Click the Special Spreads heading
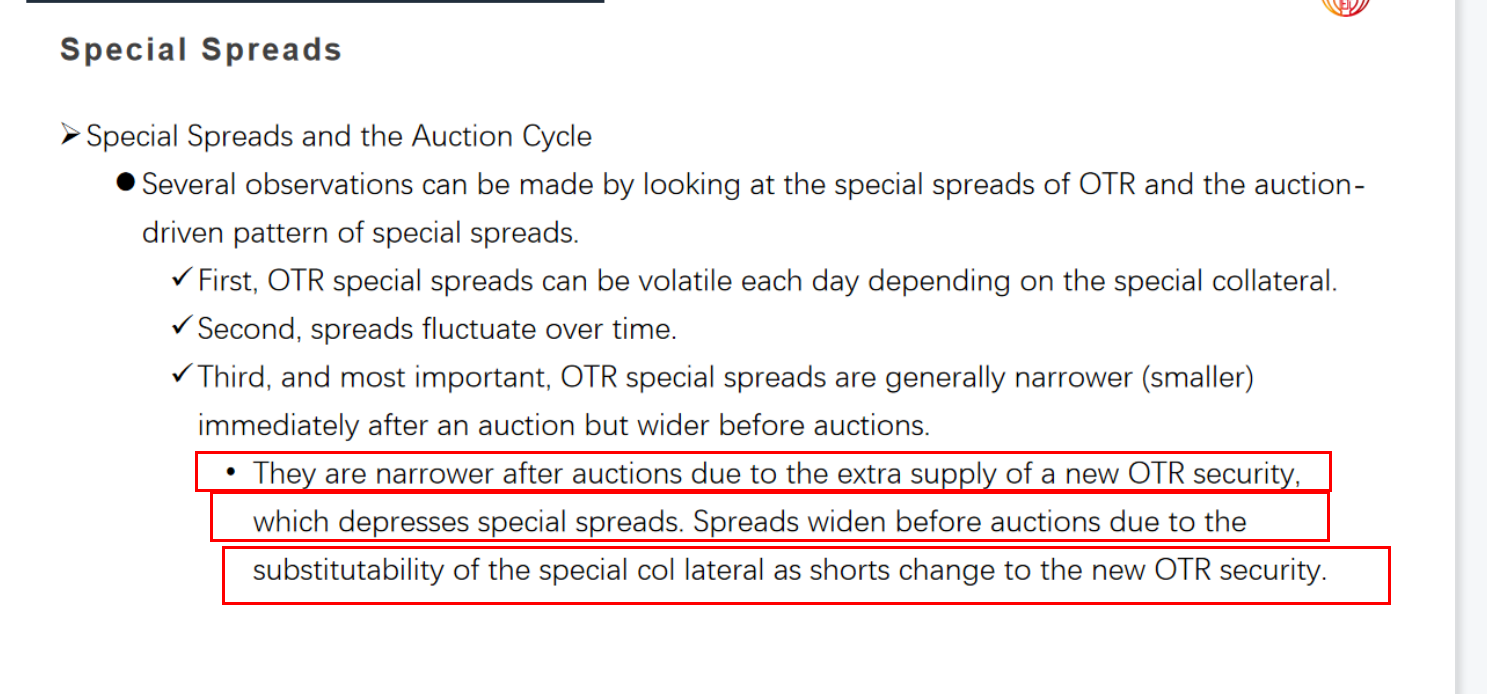 tap(201, 50)
